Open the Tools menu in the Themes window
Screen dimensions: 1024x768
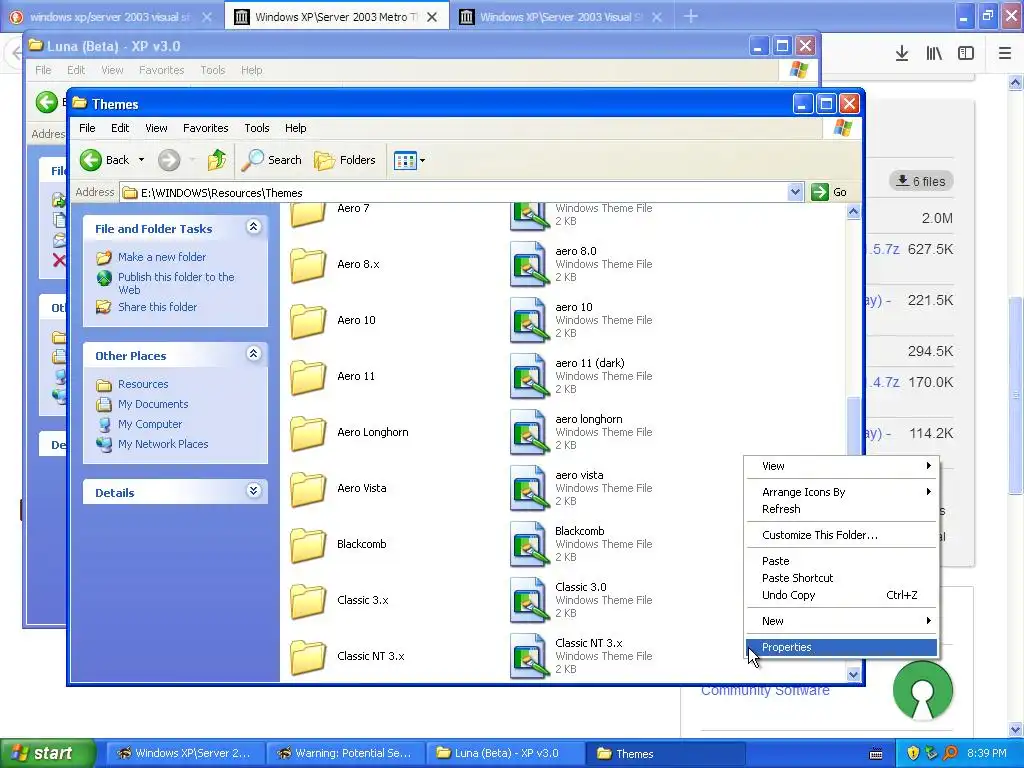pyautogui.click(x=257, y=128)
